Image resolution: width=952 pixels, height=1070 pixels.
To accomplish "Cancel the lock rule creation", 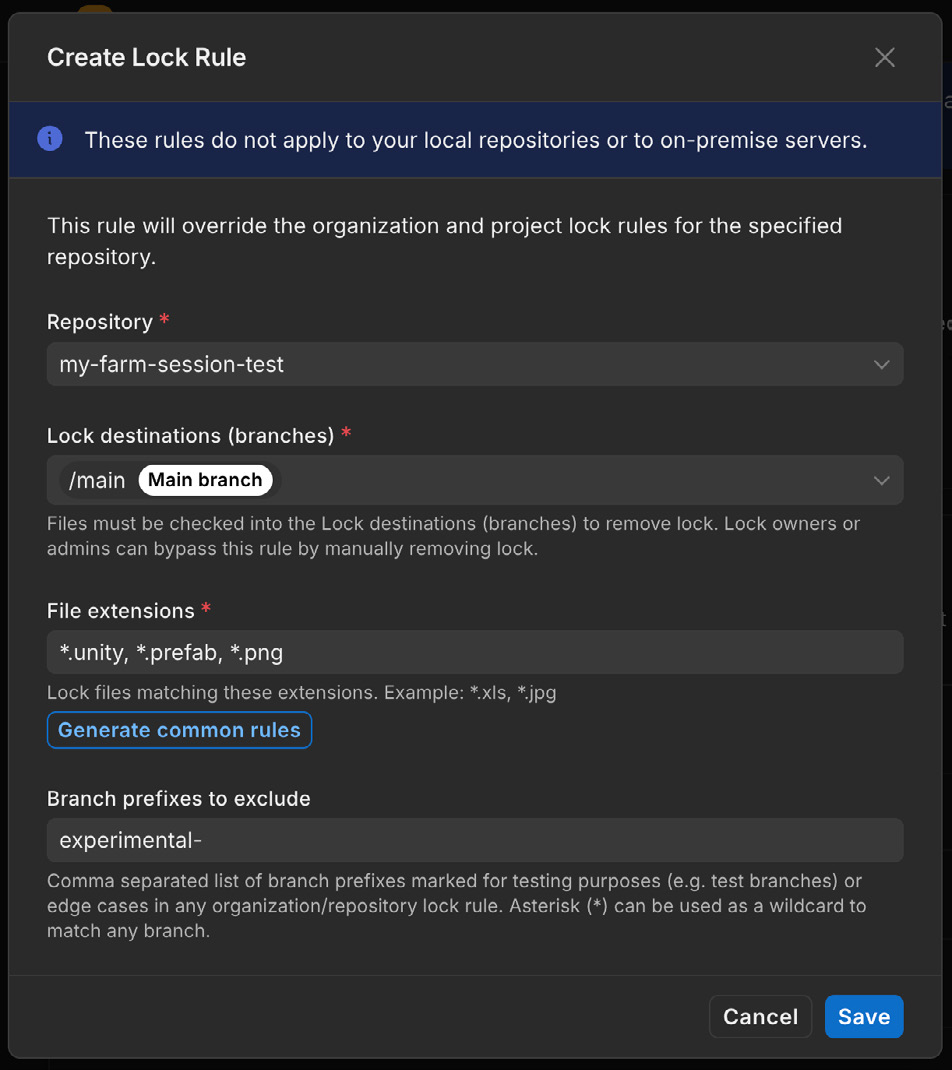I will (x=760, y=1017).
